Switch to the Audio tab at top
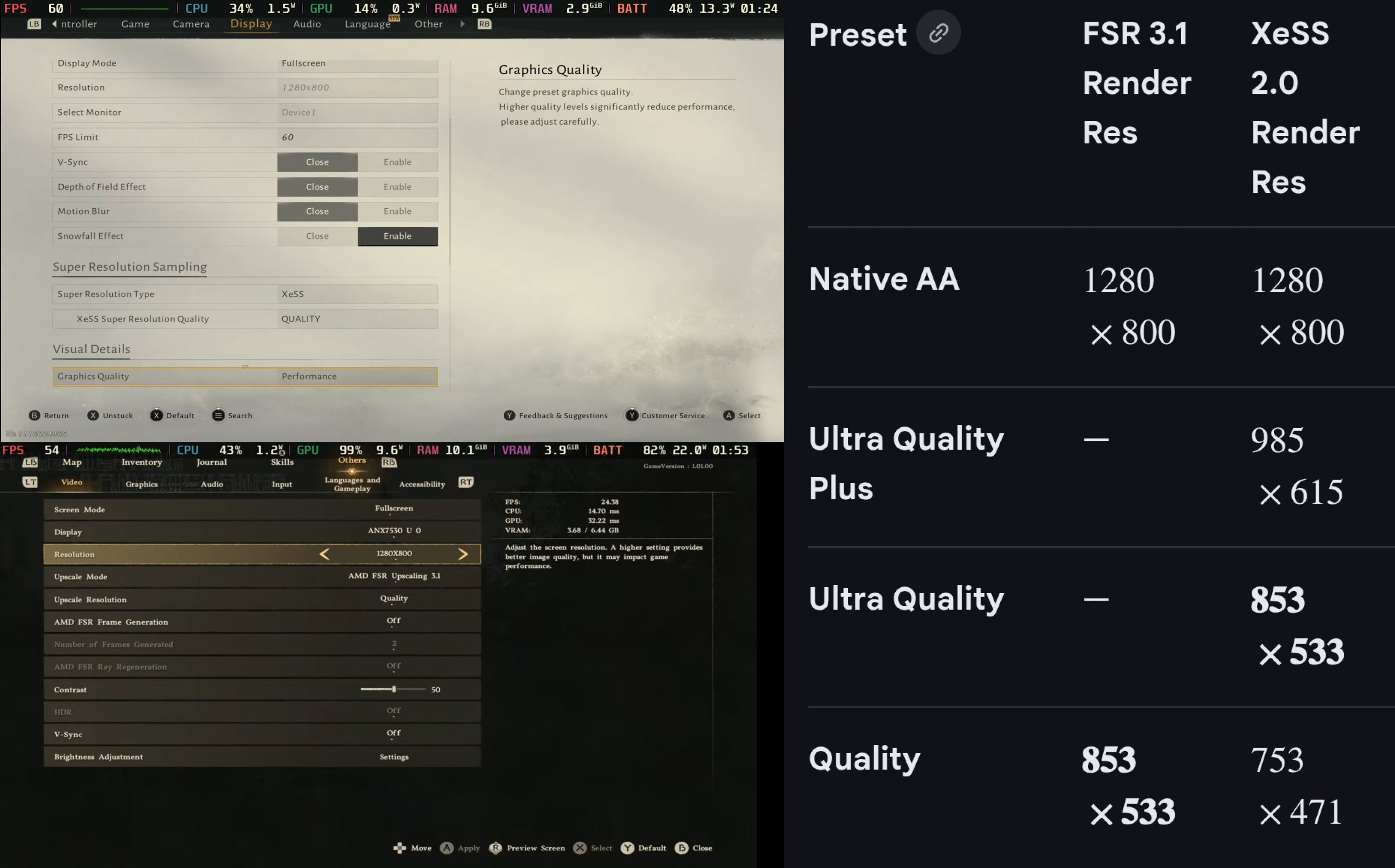The height and width of the screenshot is (868, 1395). [306, 24]
